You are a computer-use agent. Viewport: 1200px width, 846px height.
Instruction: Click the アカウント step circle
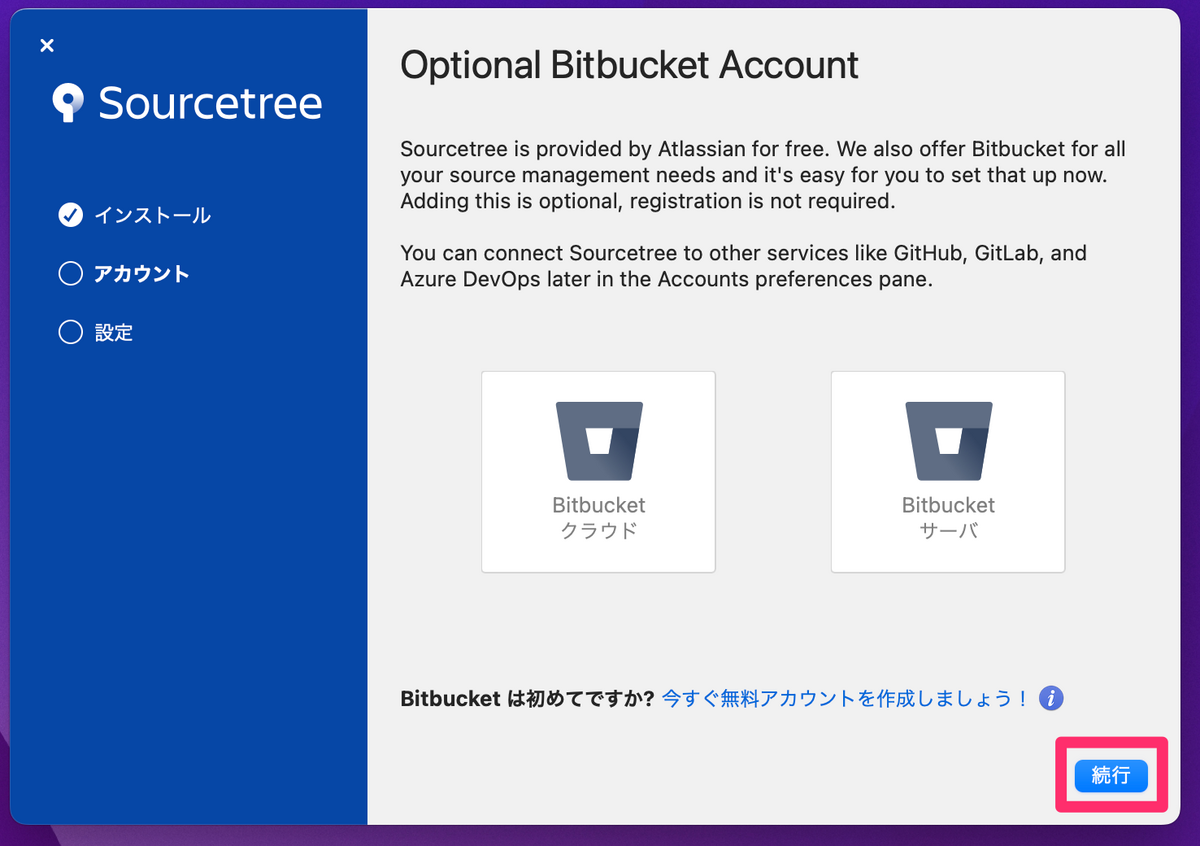(70, 274)
